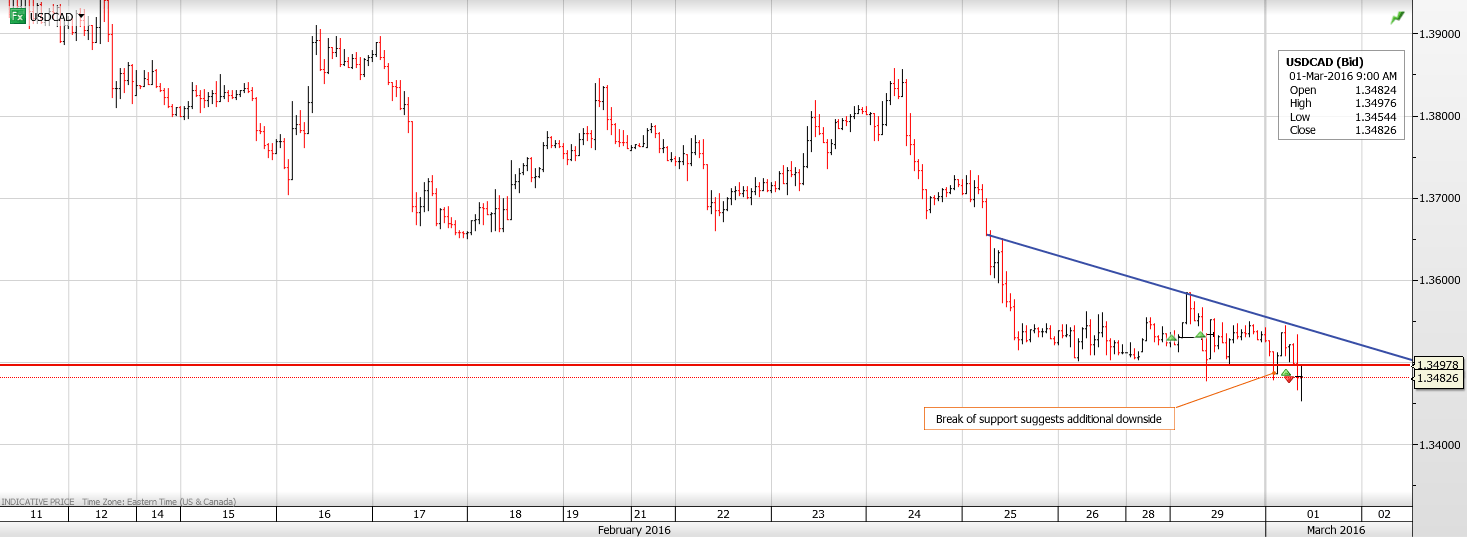
Task: Click the 1.34000 level on price axis
Action: pyautogui.click(x=1440, y=444)
